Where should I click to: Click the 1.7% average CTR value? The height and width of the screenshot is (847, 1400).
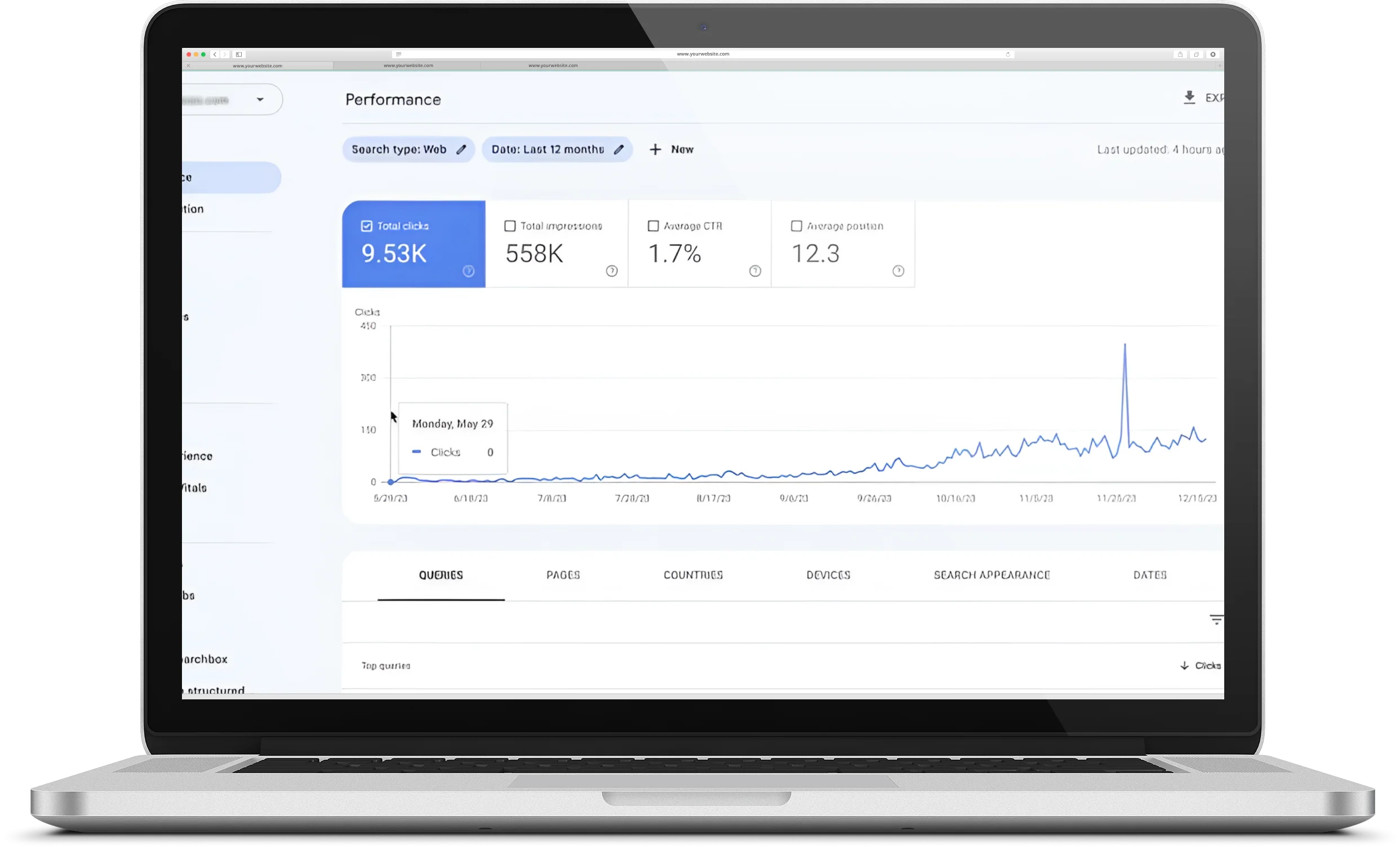(674, 254)
